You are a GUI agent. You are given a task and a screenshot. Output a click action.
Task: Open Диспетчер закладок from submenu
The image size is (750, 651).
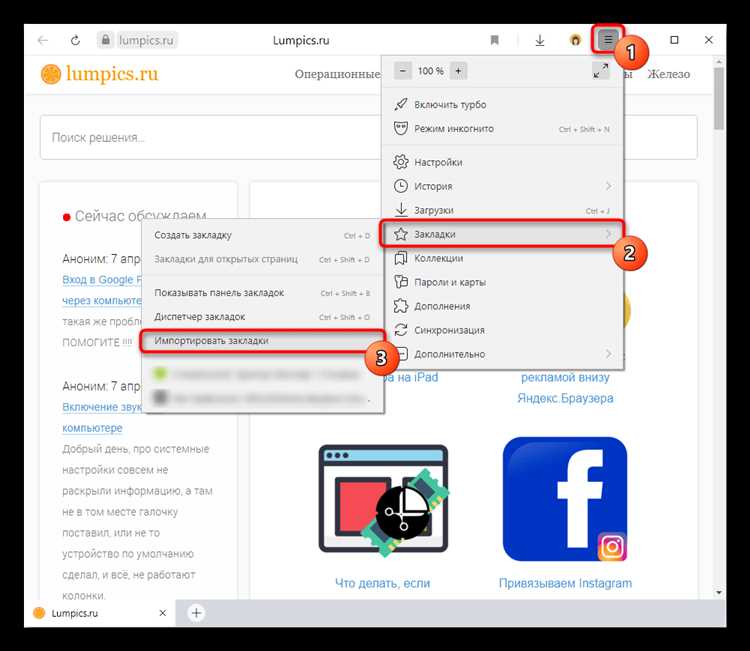click(263, 317)
